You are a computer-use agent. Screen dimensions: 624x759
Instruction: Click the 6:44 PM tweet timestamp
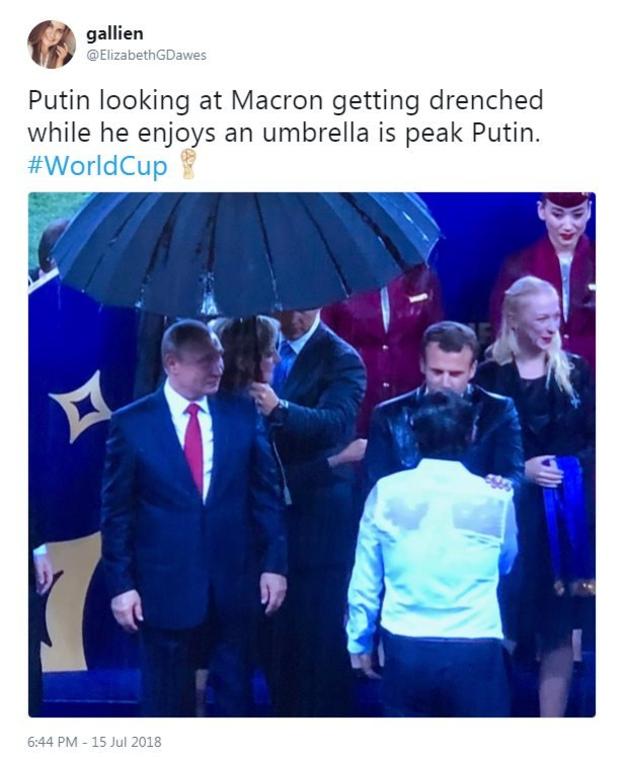[52, 742]
